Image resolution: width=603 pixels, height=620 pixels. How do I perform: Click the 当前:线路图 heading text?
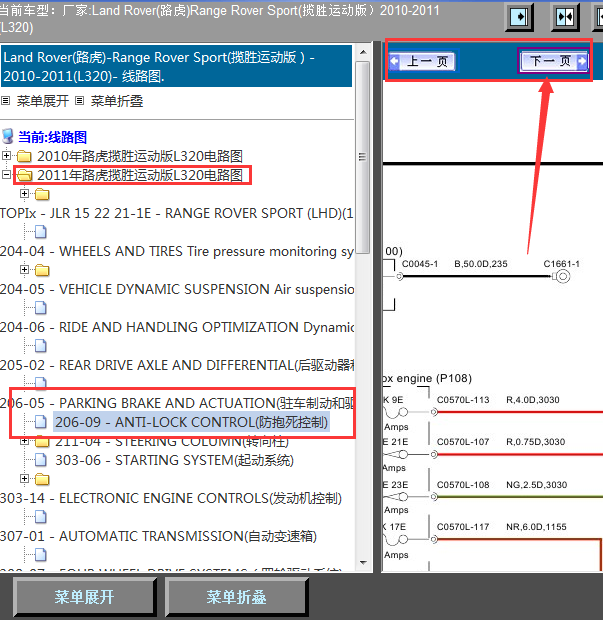click(52, 137)
